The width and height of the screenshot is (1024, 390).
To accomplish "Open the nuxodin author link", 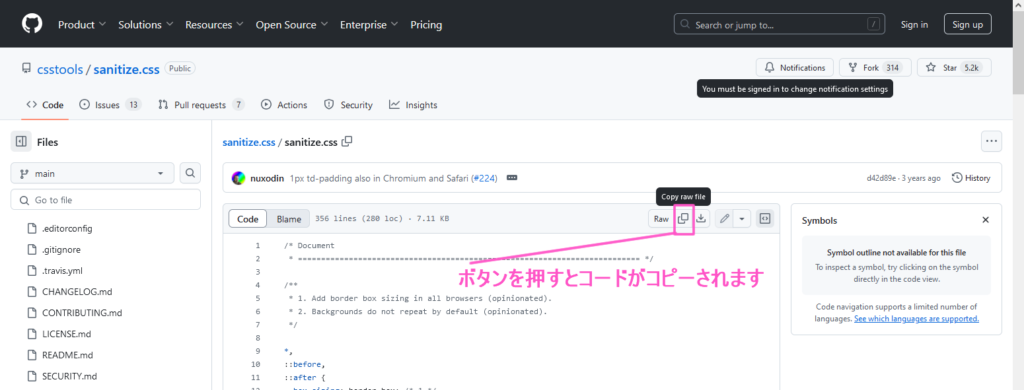I will 267,178.
